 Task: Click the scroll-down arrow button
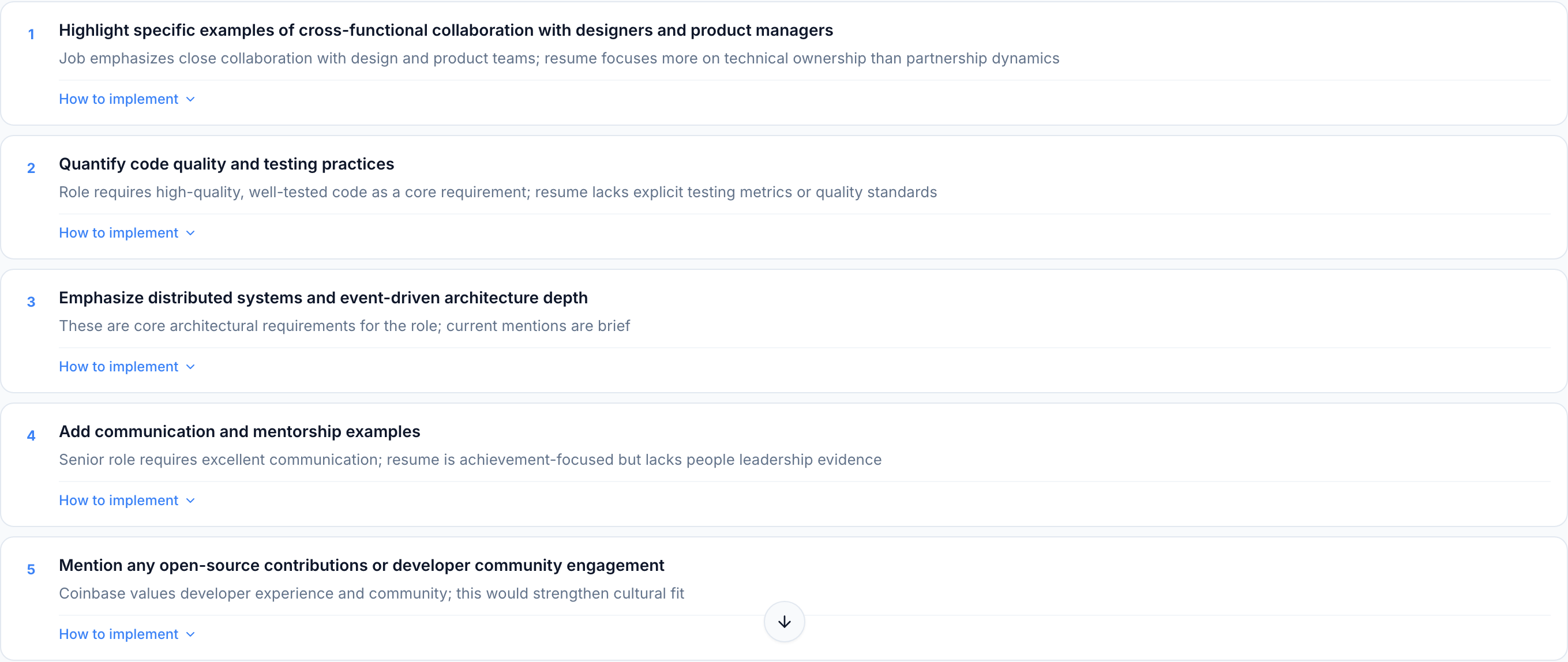click(x=784, y=621)
